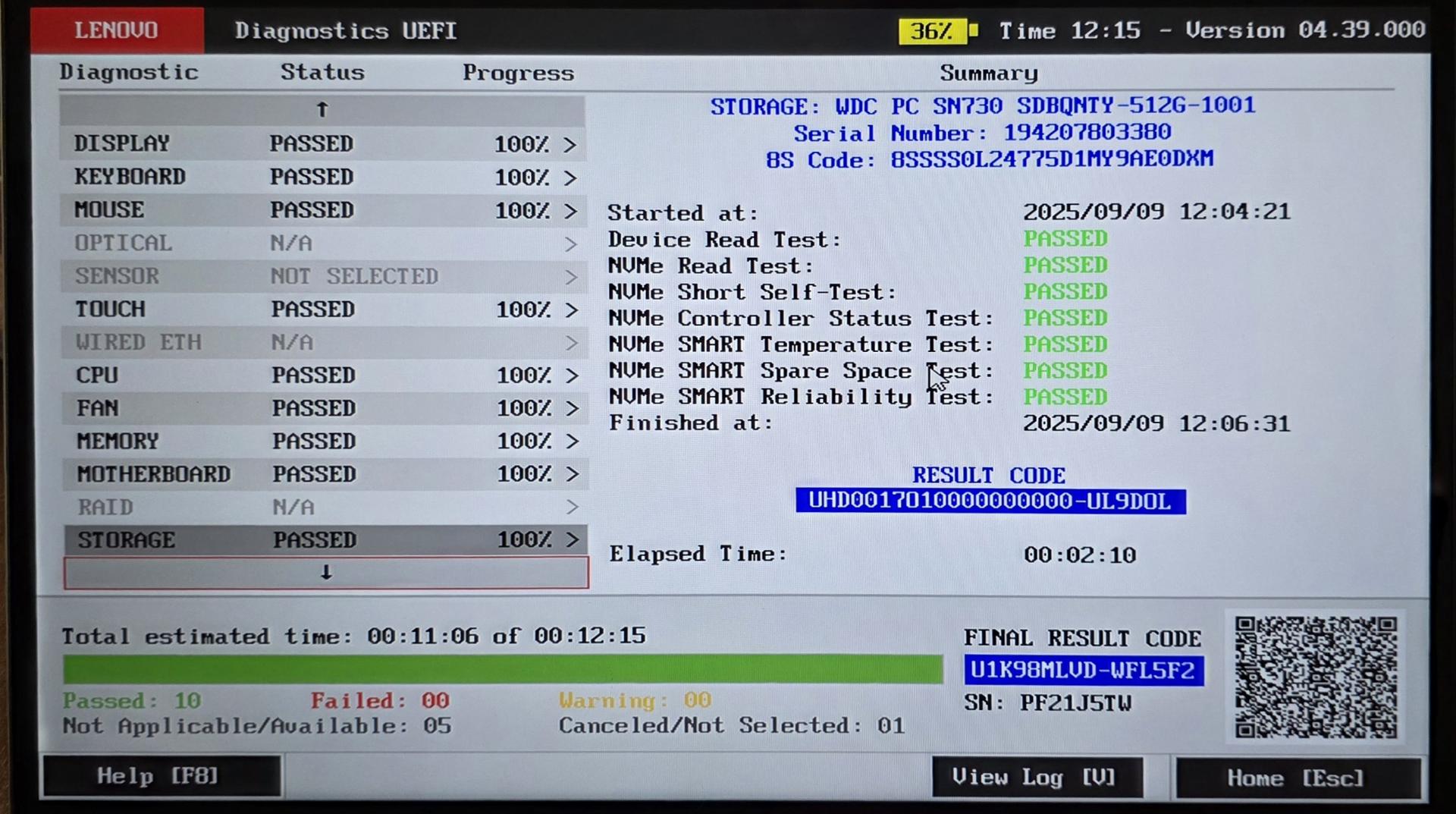The width and height of the screenshot is (1456, 814).
Task: Expand OPTICAL row chevron
Action: click(571, 244)
